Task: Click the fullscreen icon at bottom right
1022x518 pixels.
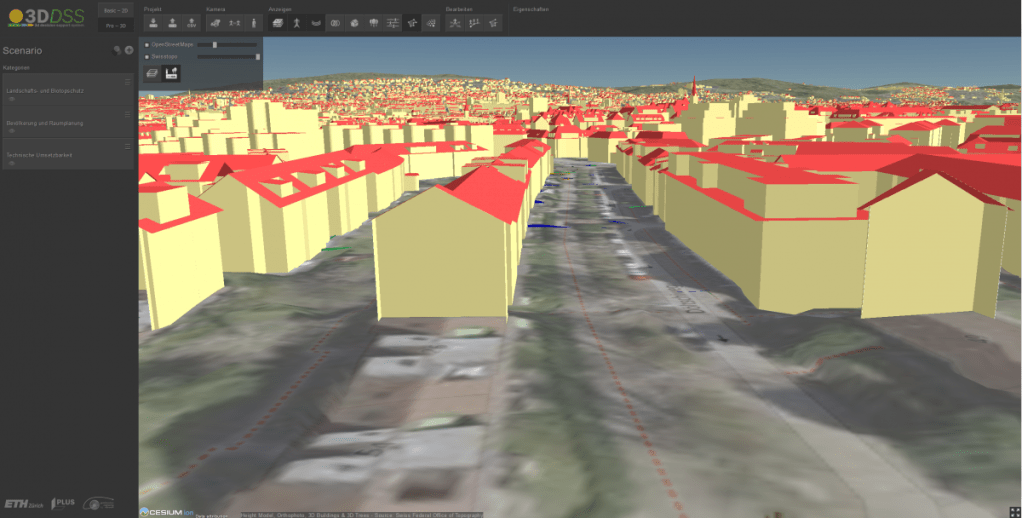Action: pyautogui.click(x=1014, y=511)
